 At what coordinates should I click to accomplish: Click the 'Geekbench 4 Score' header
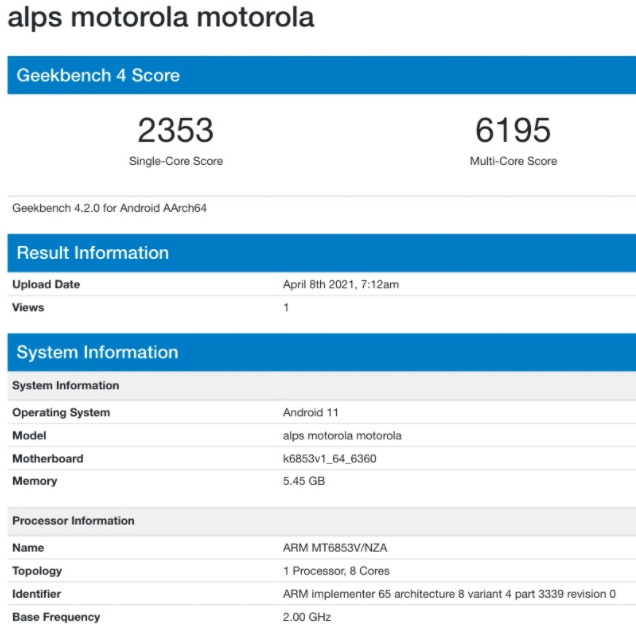click(x=322, y=75)
